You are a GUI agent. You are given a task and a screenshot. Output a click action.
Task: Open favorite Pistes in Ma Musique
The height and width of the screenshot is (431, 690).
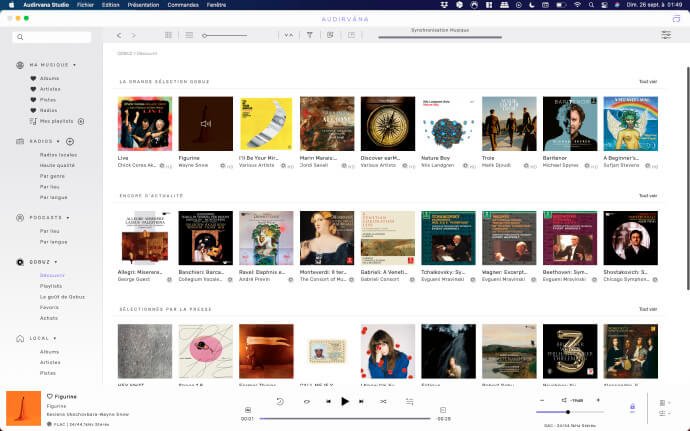point(43,100)
